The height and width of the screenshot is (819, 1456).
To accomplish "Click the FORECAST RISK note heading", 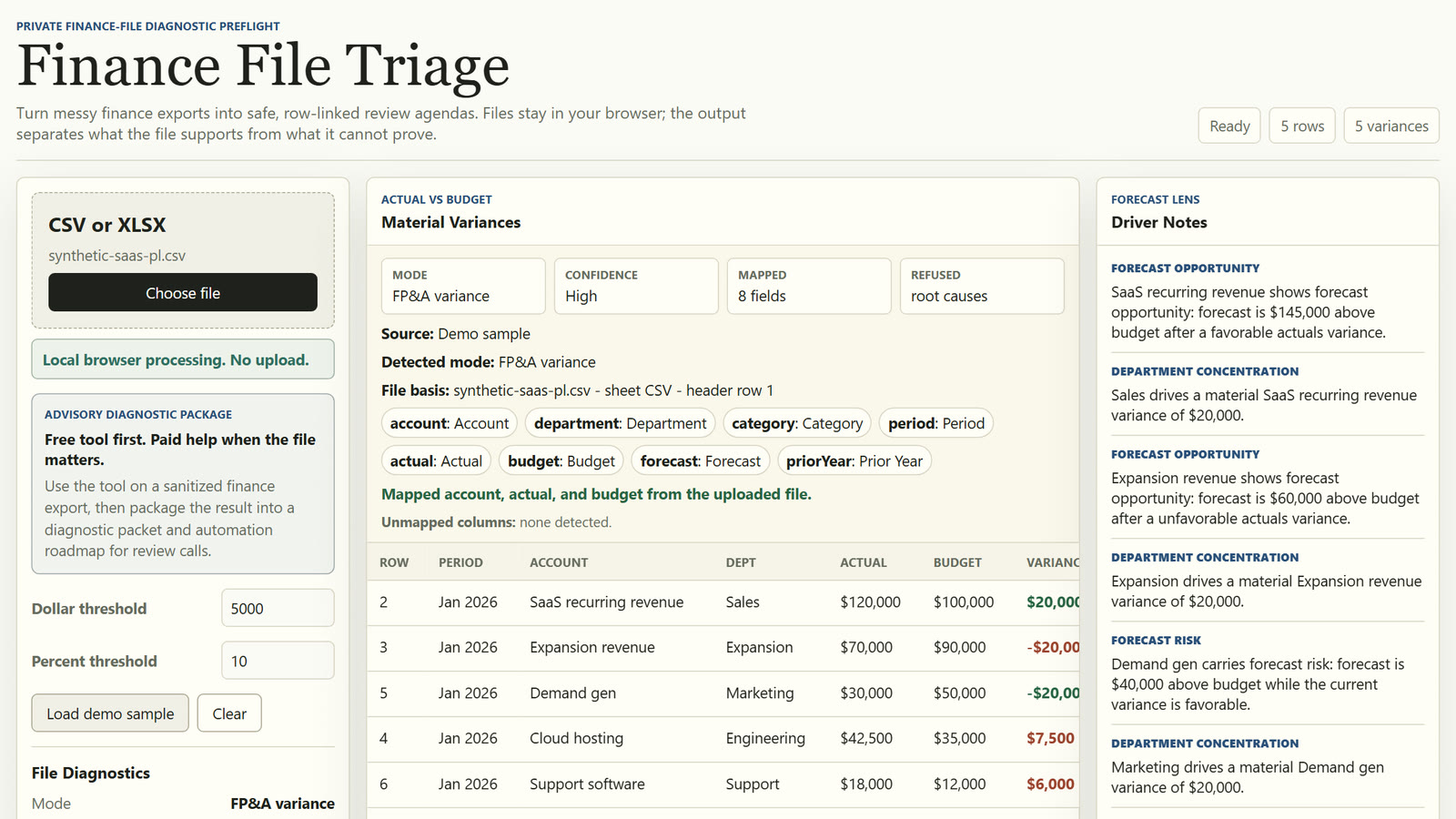I will 1156,641.
